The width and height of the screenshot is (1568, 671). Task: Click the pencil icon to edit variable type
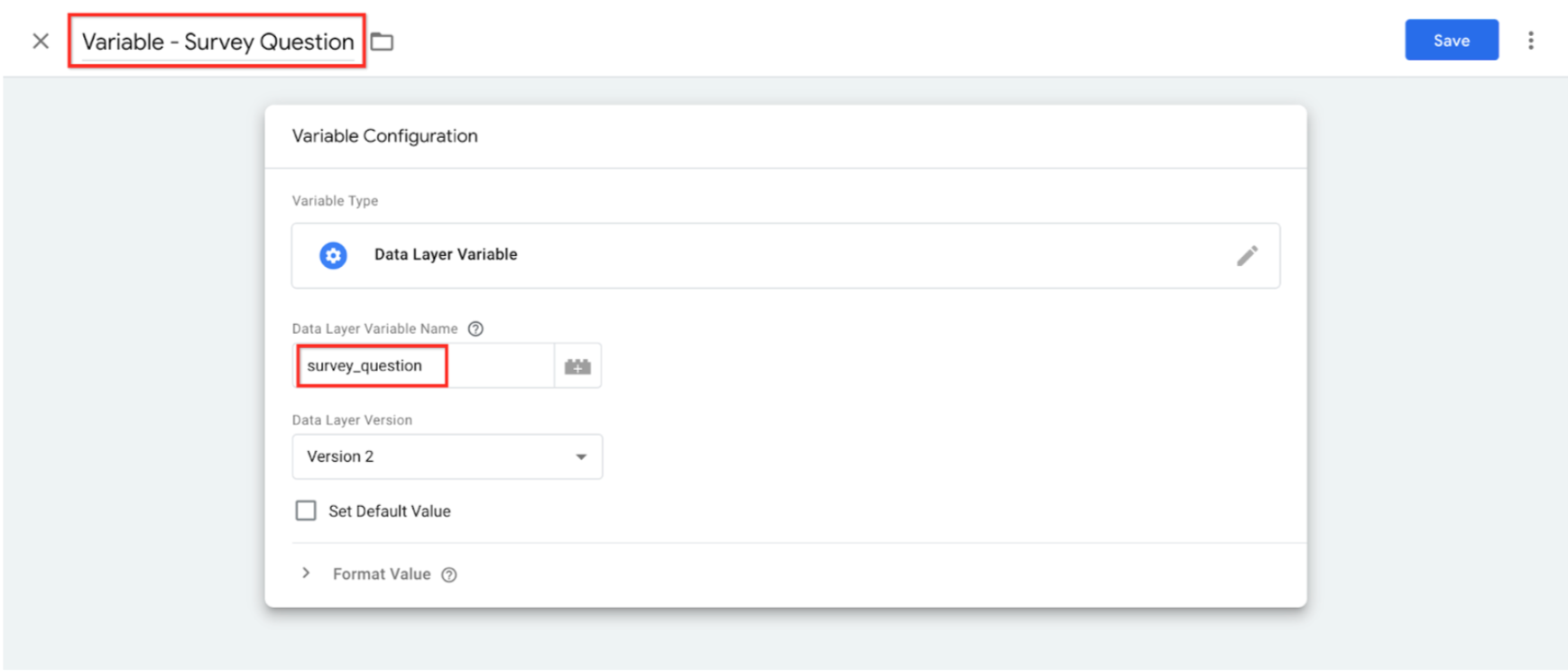[1247, 256]
